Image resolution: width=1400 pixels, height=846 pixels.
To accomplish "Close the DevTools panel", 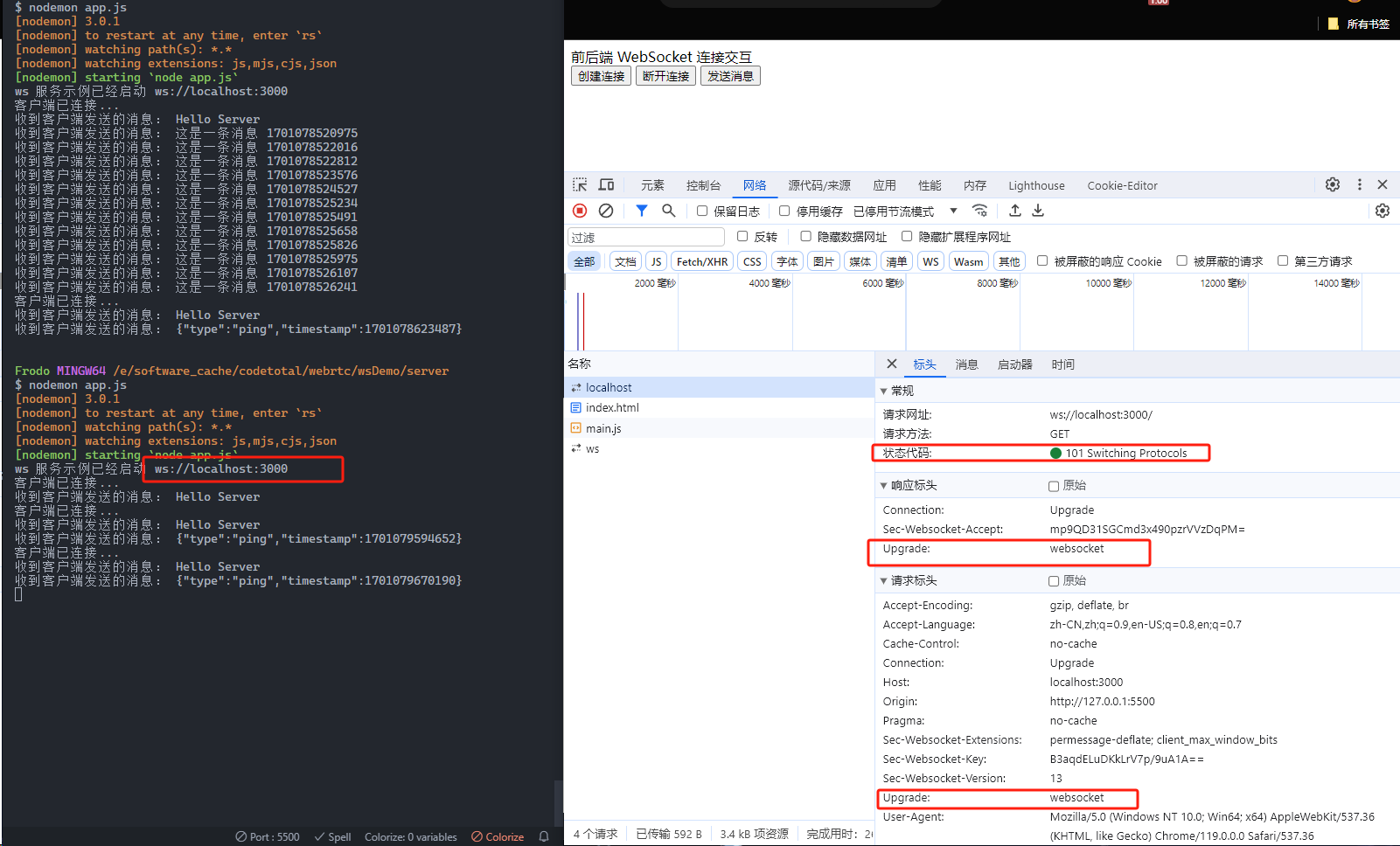I will click(x=1383, y=184).
